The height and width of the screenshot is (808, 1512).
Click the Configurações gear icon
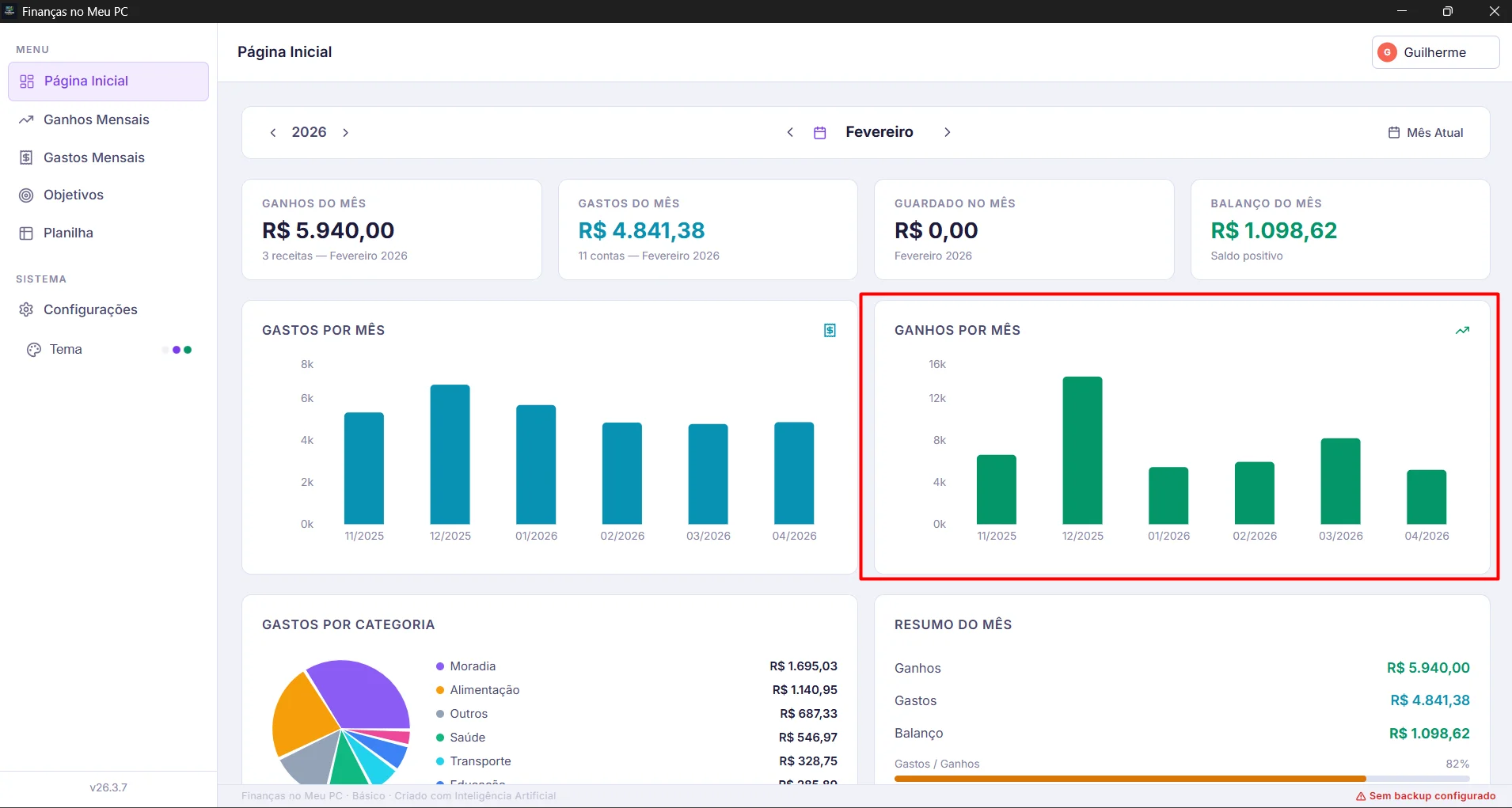(x=26, y=309)
